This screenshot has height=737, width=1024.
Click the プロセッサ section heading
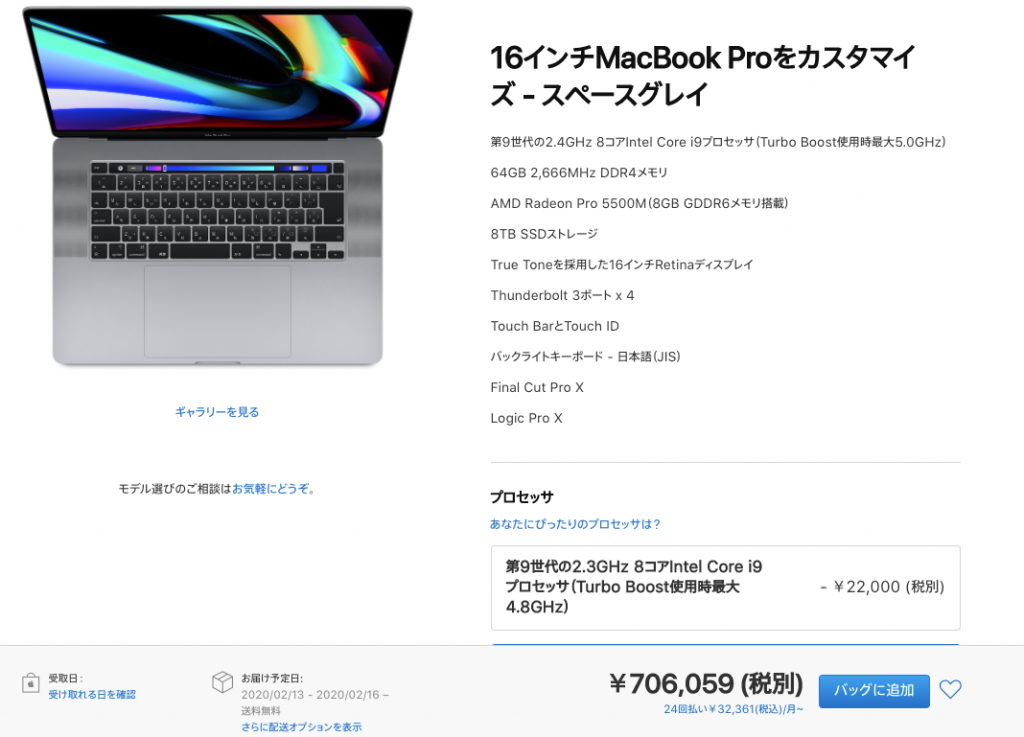[522, 497]
